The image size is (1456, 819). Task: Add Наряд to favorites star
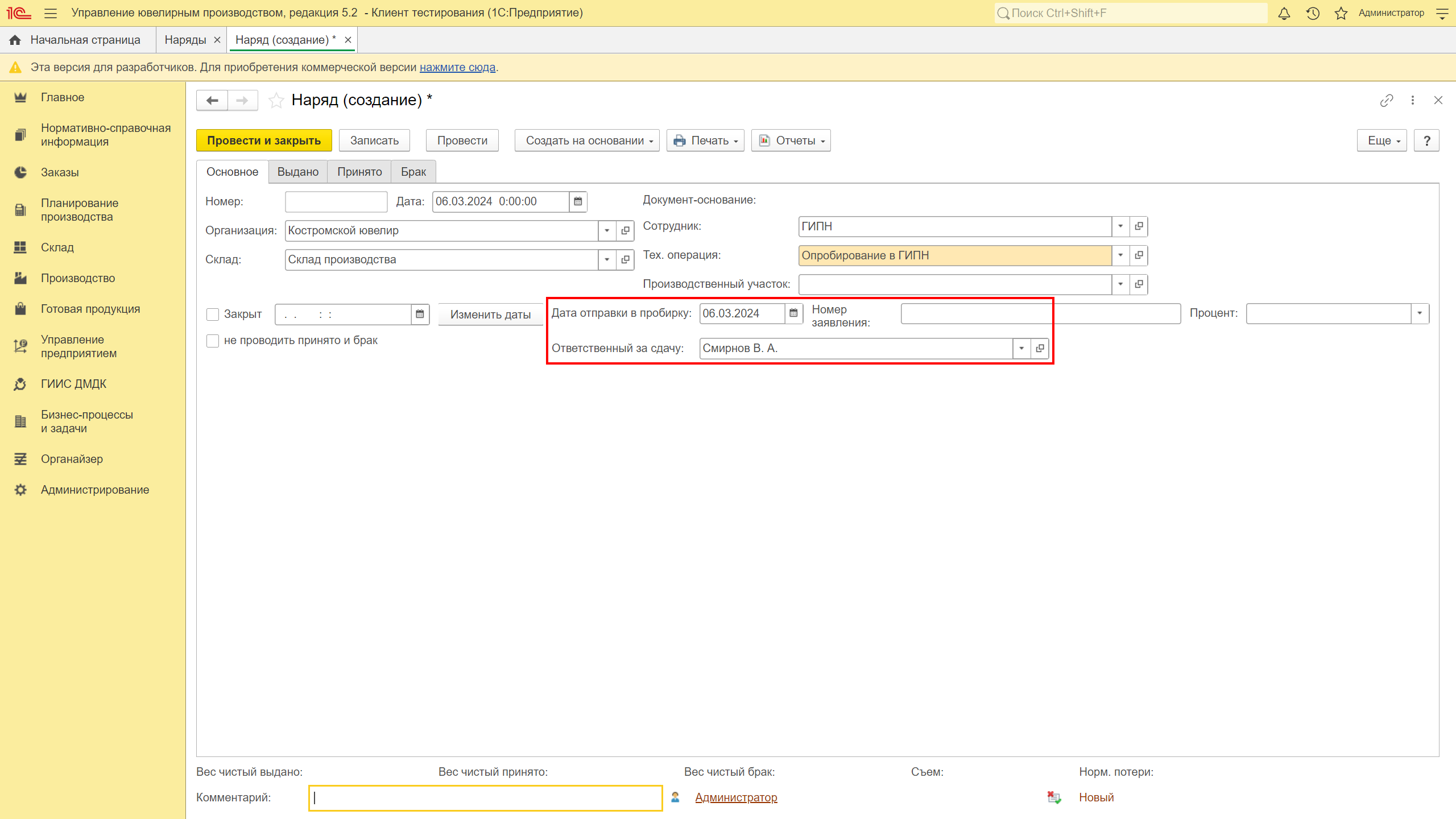click(x=276, y=101)
